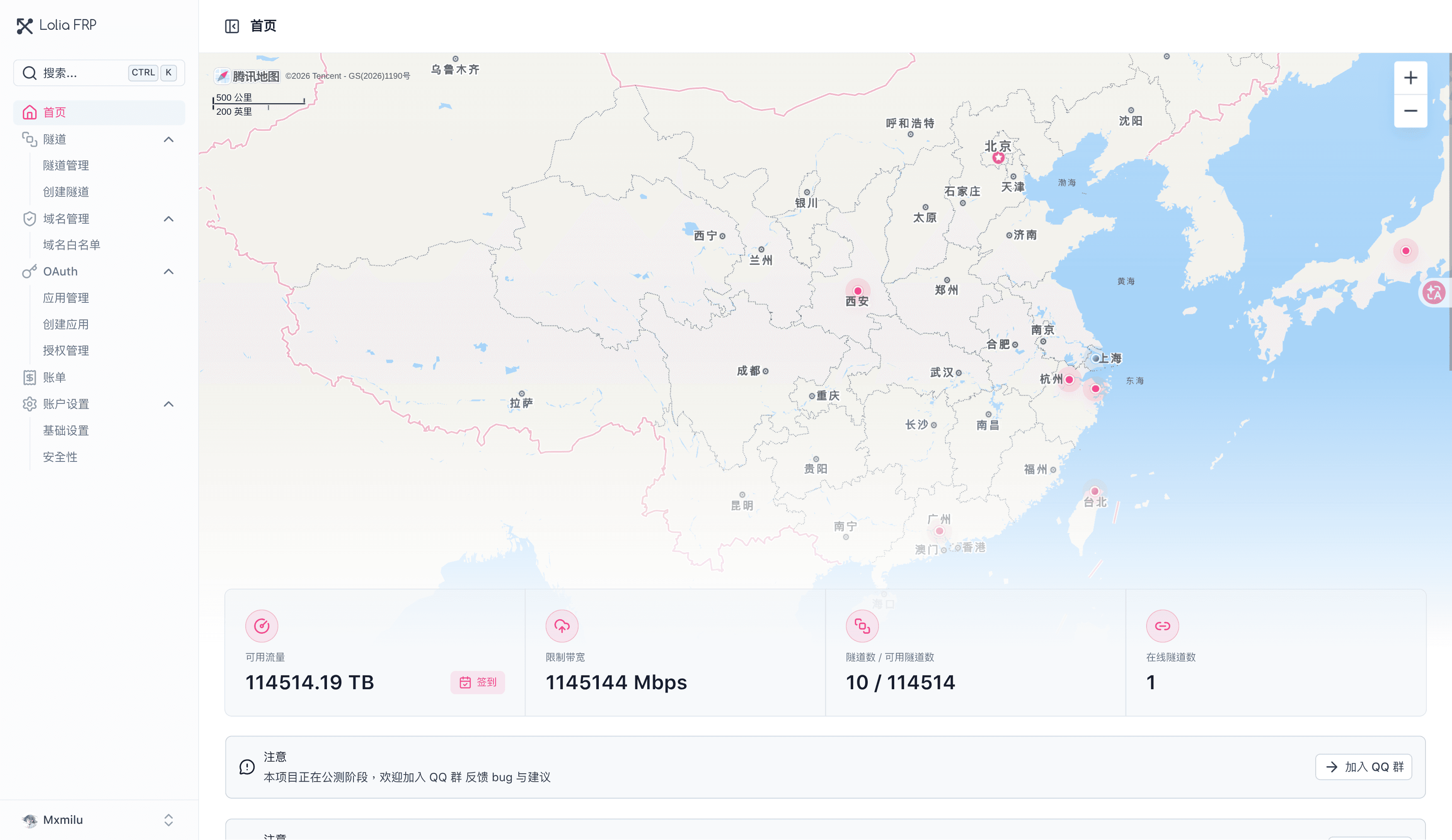Click the search magnifier icon
The image size is (1452, 840).
tap(29, 72)
